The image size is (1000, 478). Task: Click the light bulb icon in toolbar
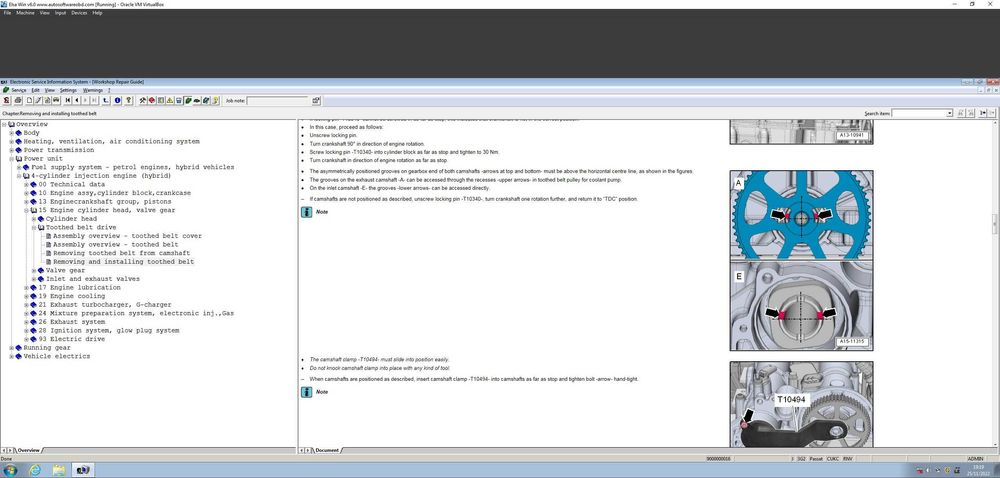tap(216, 101)
